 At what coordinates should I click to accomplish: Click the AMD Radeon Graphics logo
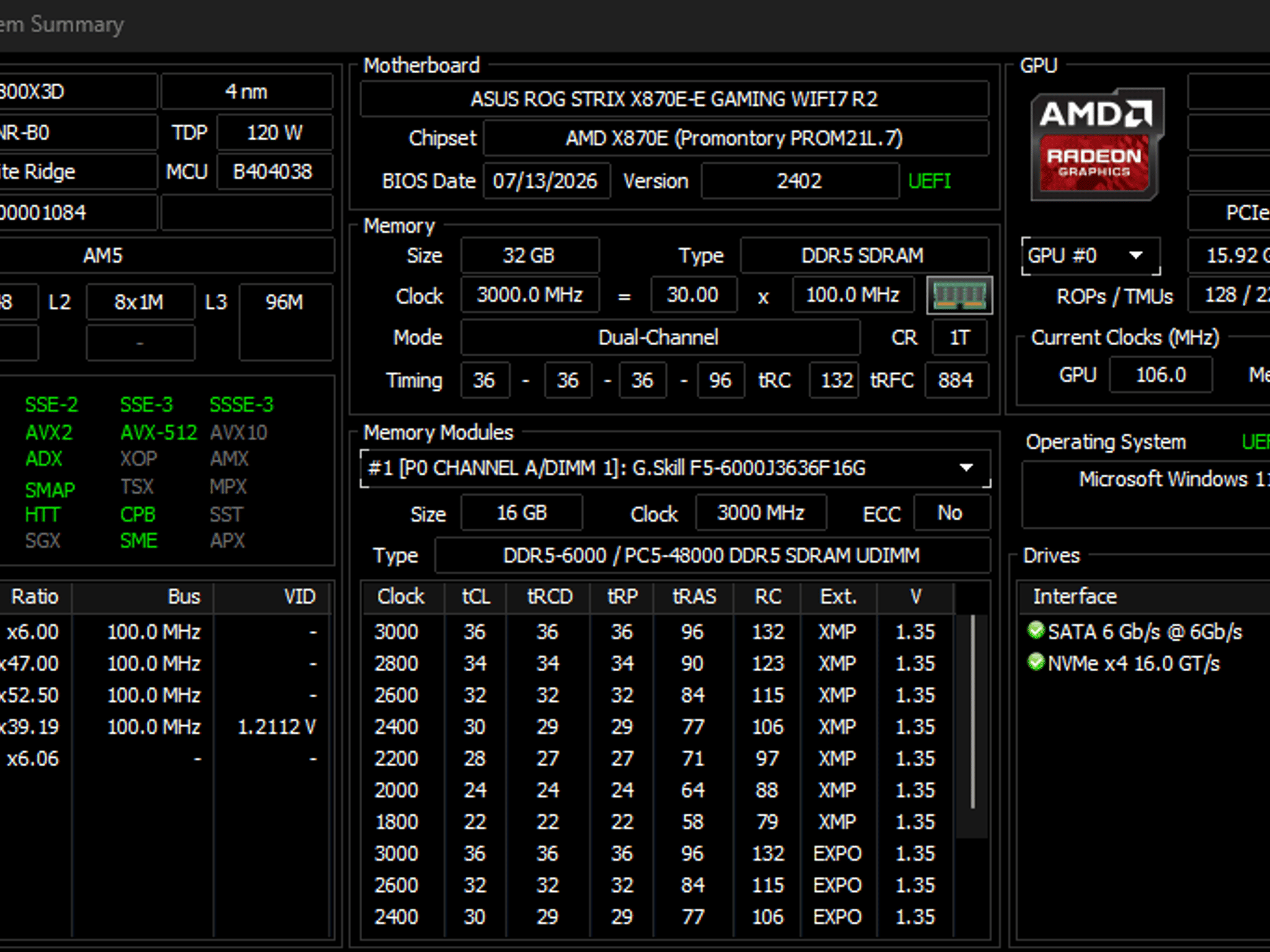pyautogui.click(x=1096, y=144)
